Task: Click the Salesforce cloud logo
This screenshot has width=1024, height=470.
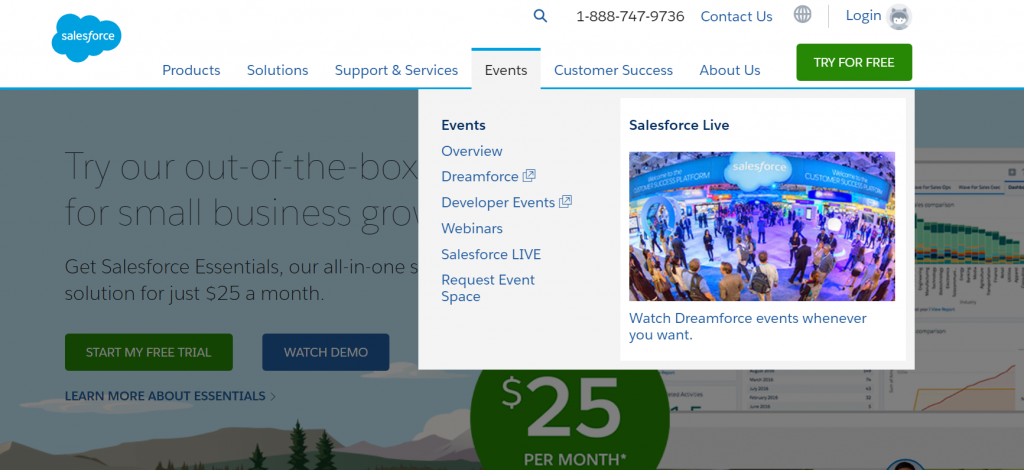Action: tap(86, 38)
